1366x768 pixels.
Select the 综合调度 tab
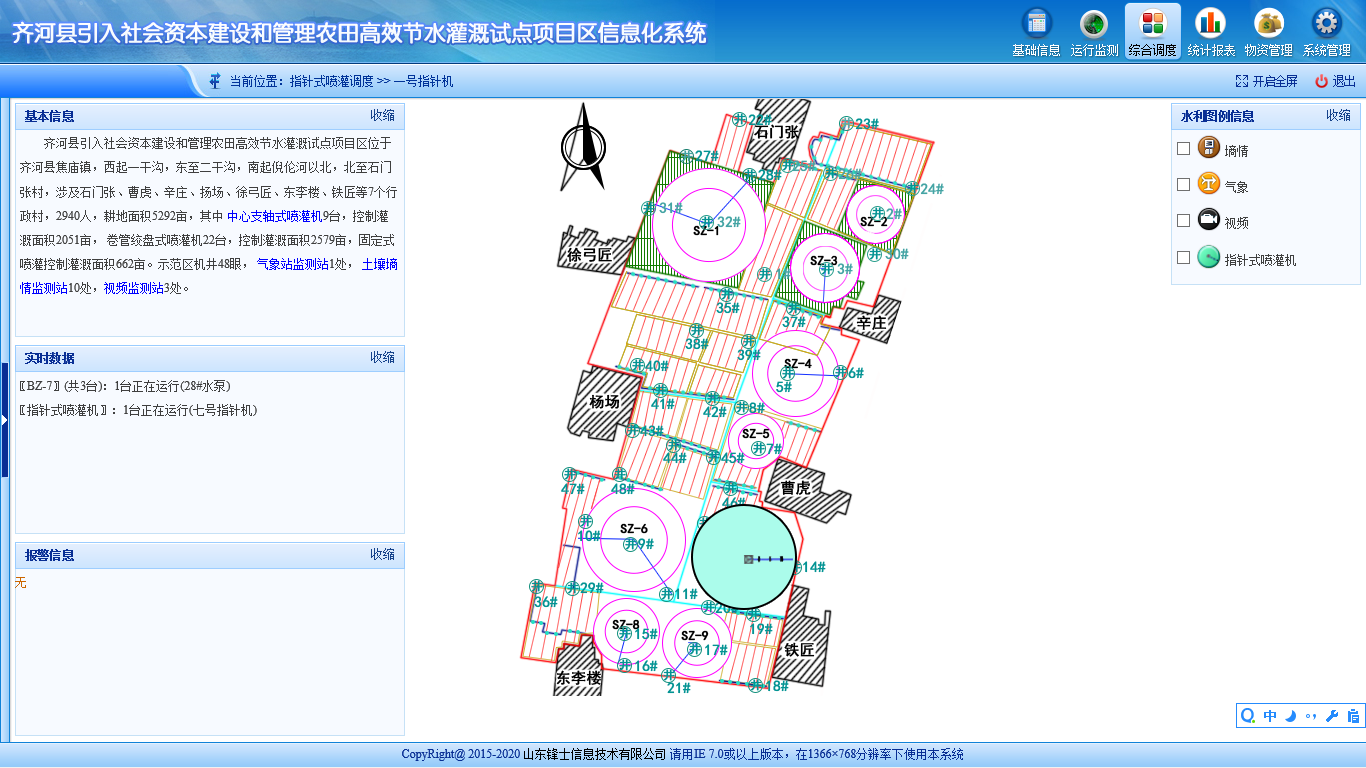(x=1152, y=31)
